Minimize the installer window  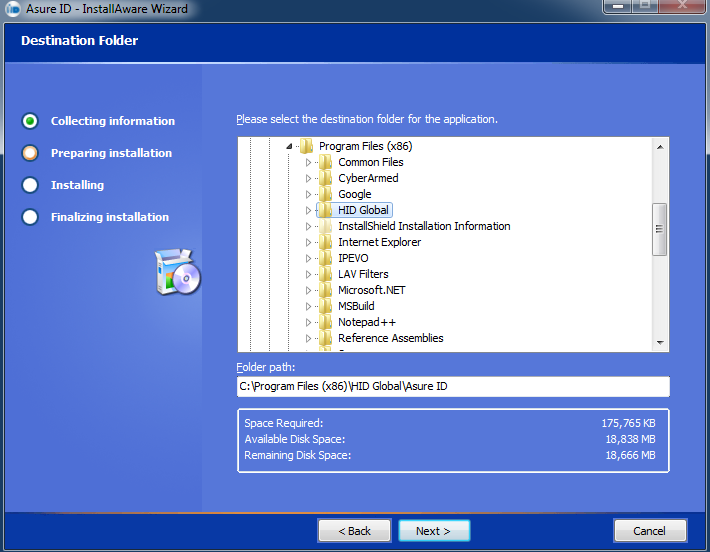[x=618, y=6]
